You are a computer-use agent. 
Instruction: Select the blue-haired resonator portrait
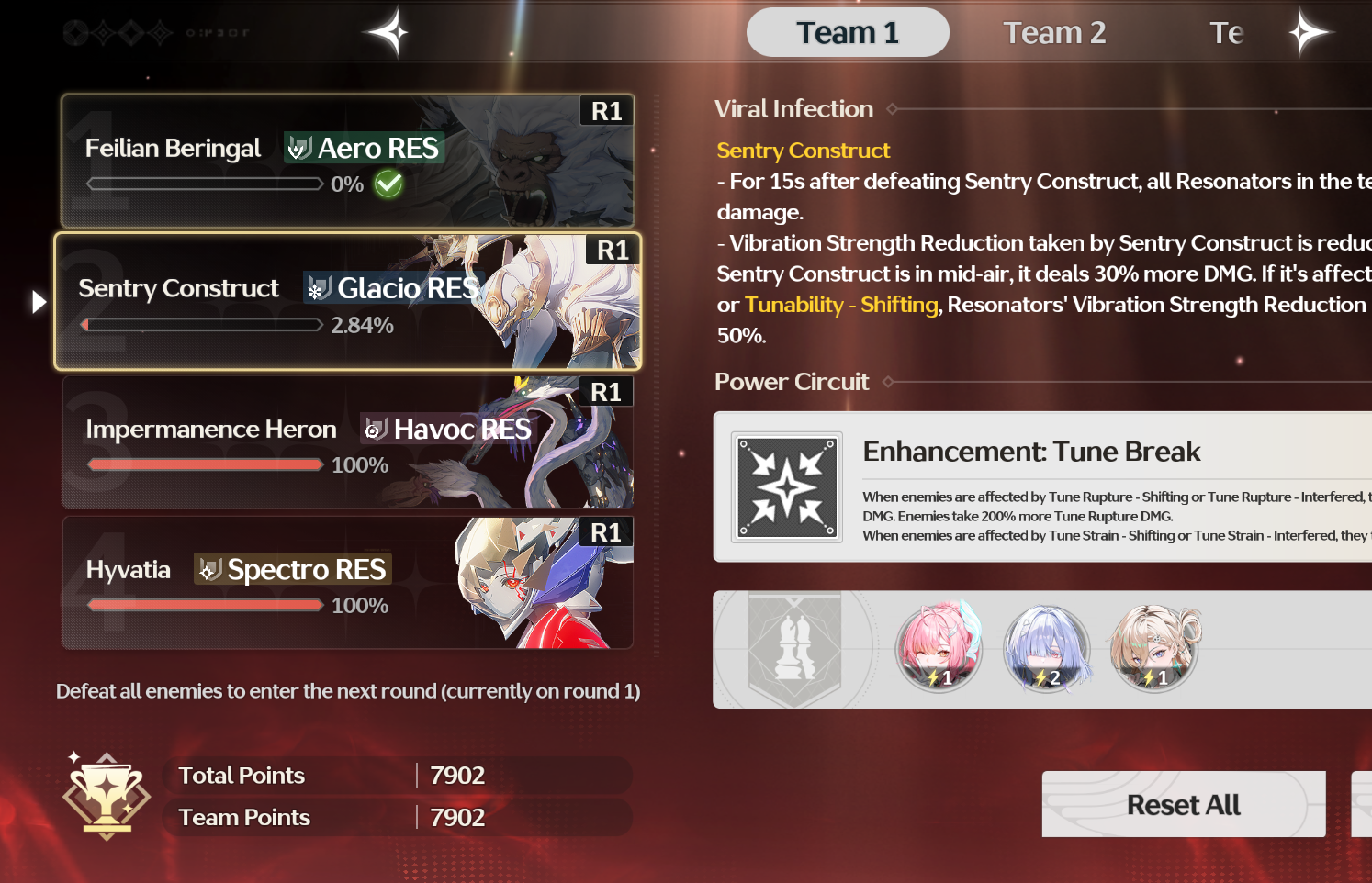point(1047,649)
